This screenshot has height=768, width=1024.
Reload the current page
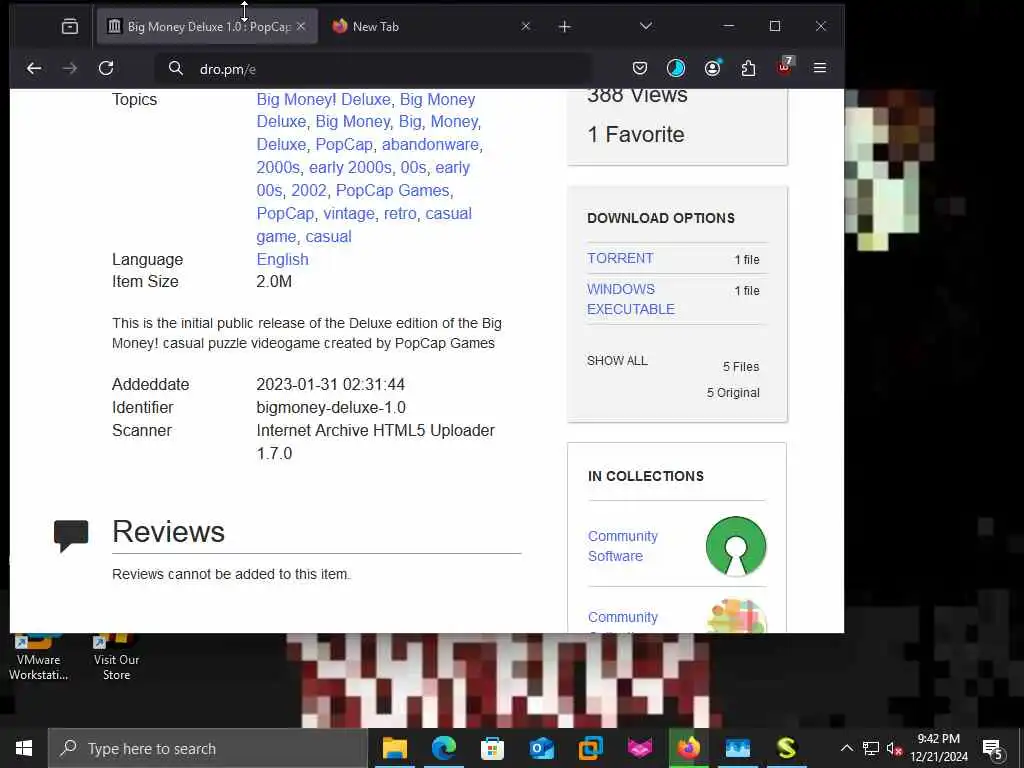106,68
